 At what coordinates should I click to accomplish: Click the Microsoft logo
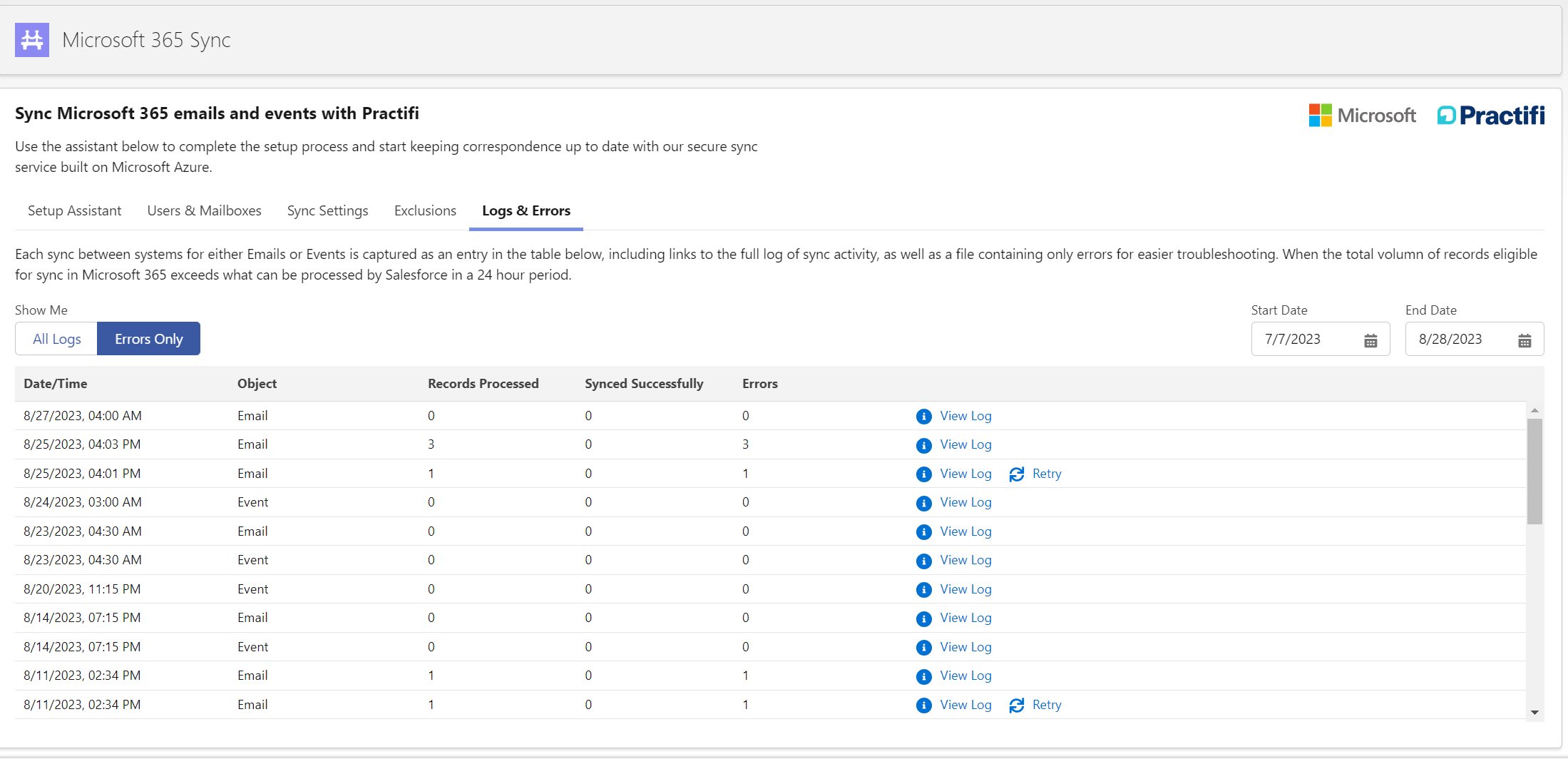pyautogui.click(x=1362, y=115)
